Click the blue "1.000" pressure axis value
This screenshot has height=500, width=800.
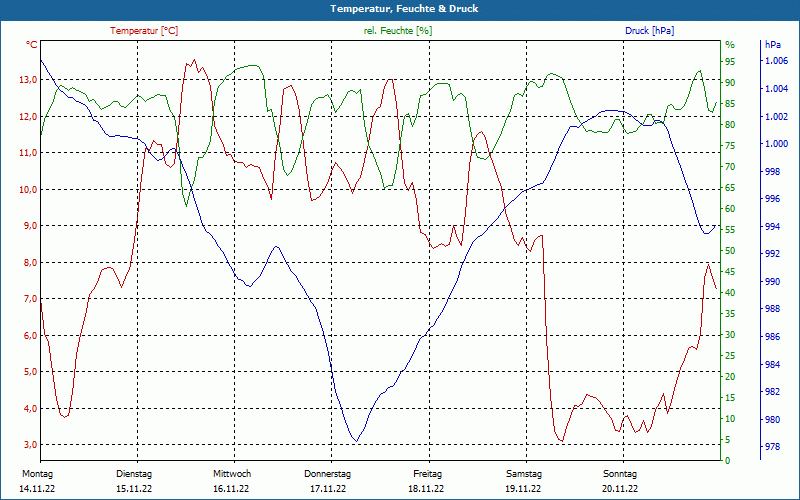[x=777, y=144]
